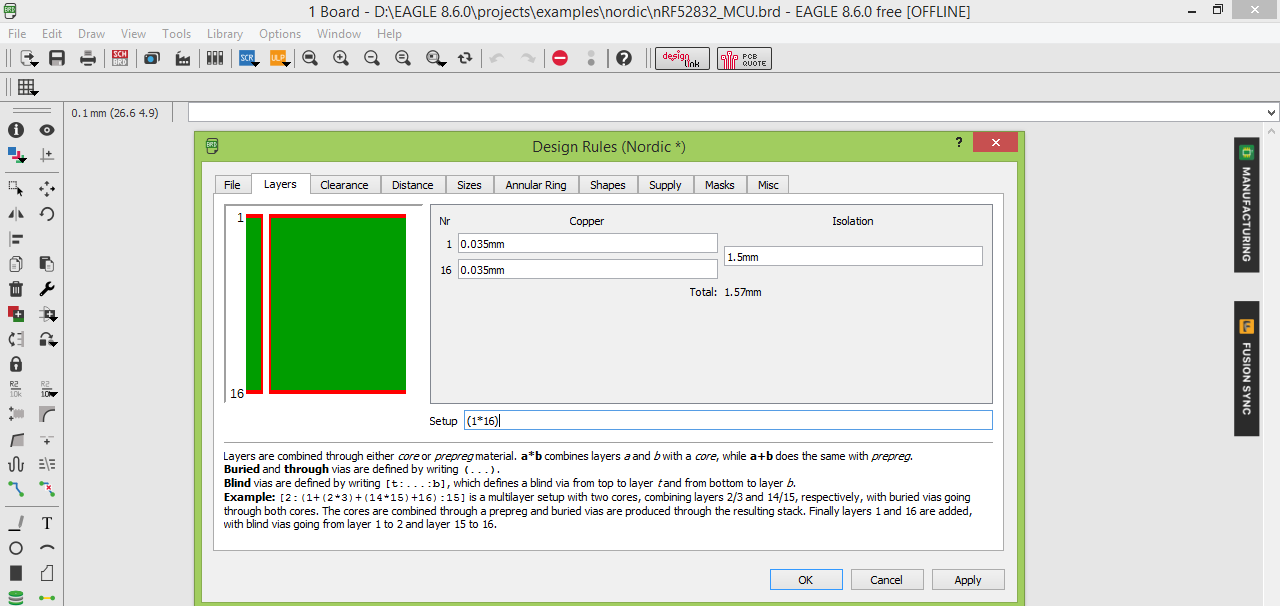Select the Rotate tool
Screen dimensions: 1282x606
pyautogui.click(x=47, y=213)
